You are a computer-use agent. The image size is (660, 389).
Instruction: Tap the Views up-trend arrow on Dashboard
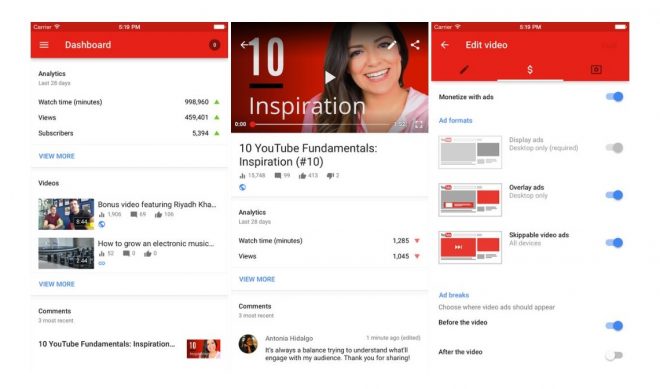tap(217, 117)
